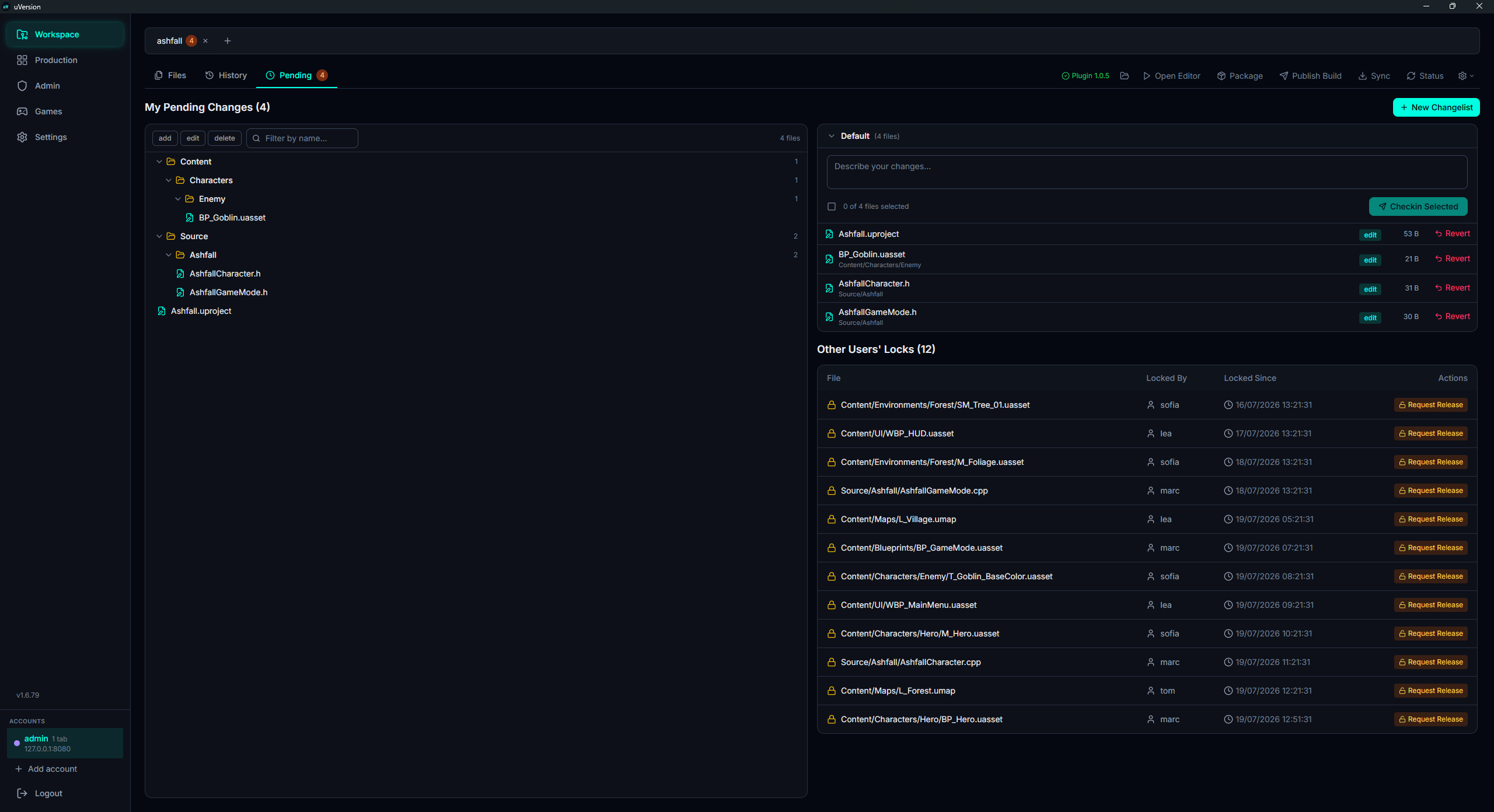This screenshot has height=812, width=1494.
Task: Create a New Changelist
Action: (x=1436, y=107)
